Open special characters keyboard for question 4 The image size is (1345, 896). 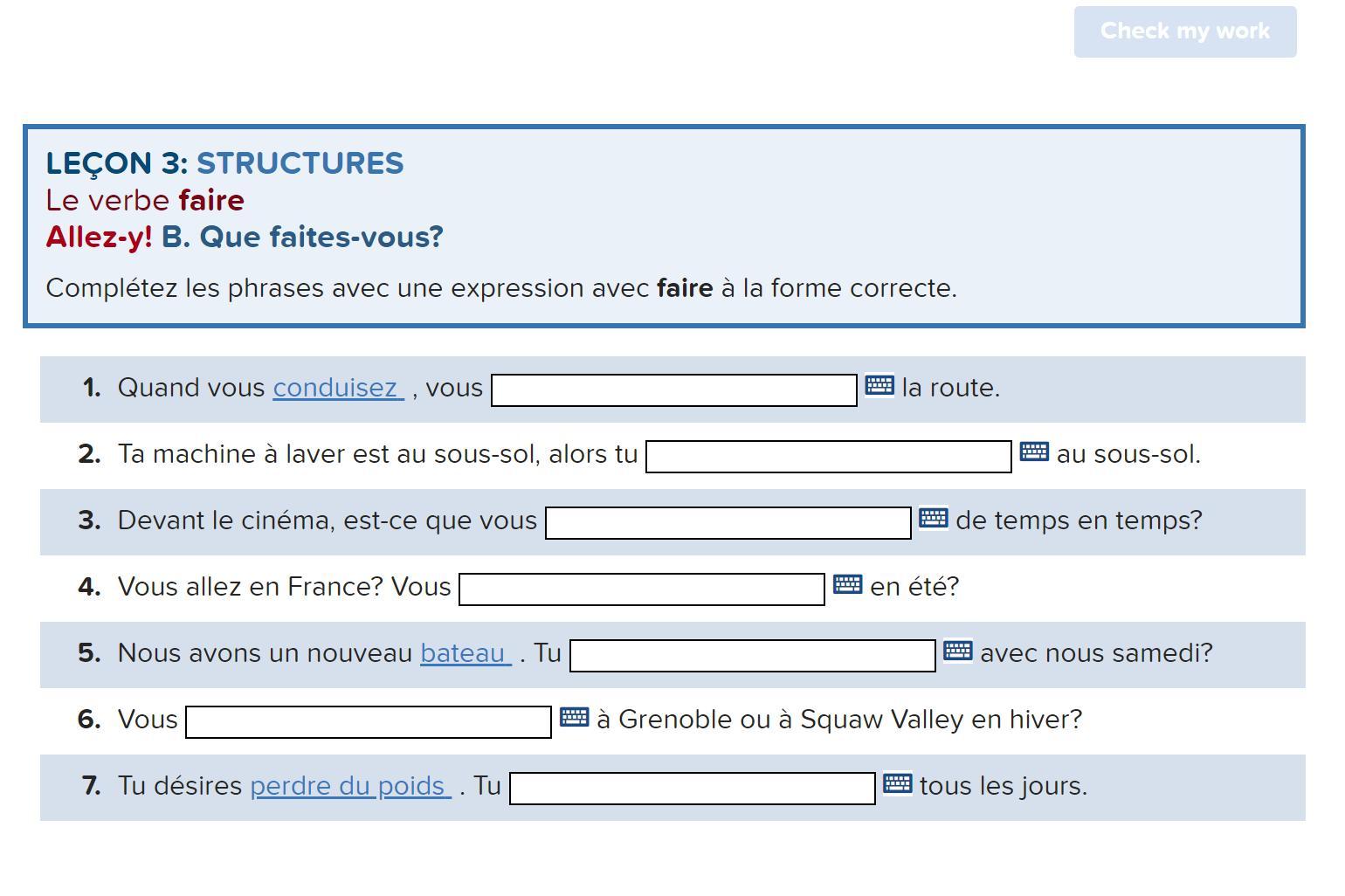click(x=847, y=584)
